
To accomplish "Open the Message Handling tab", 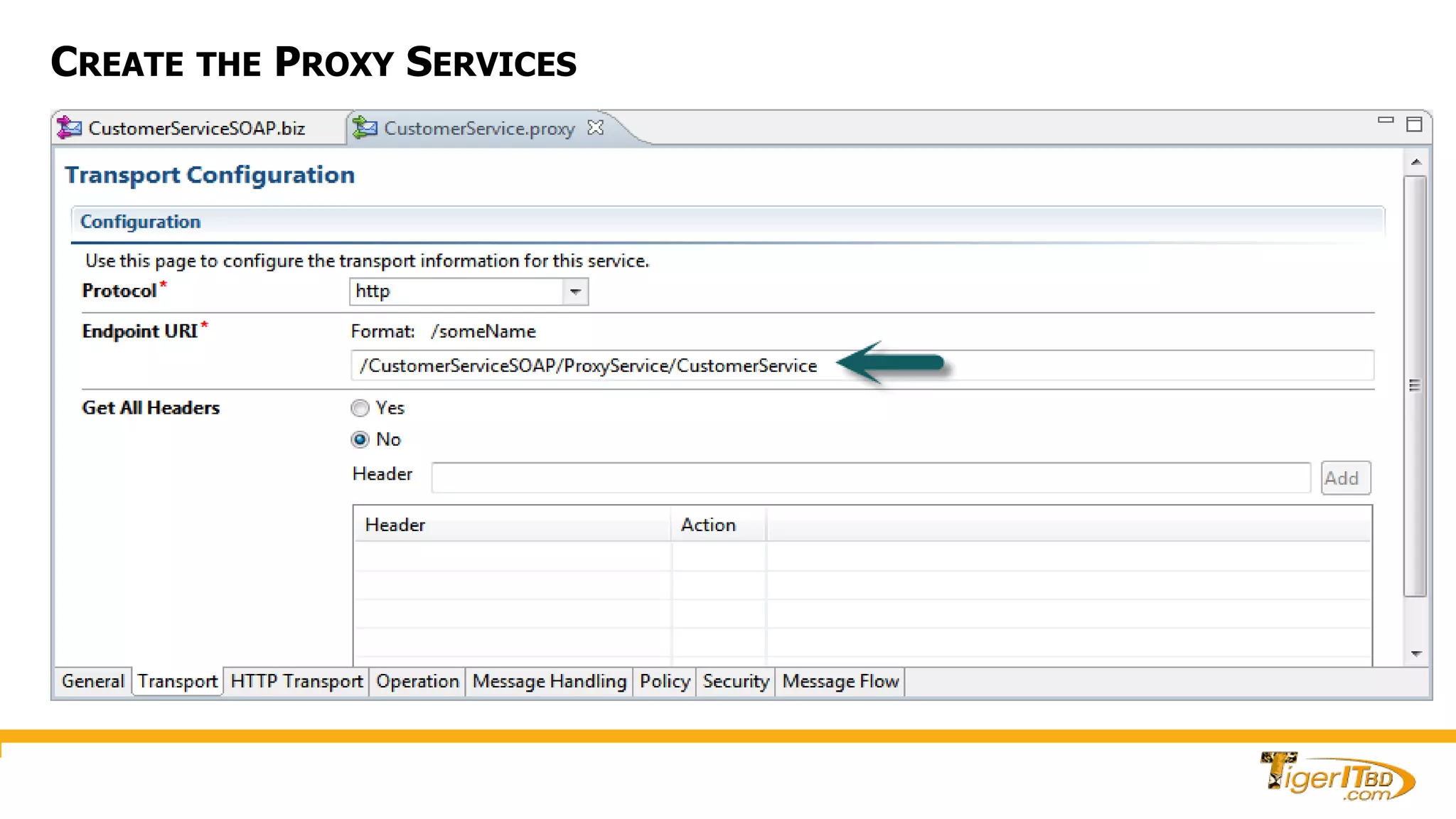I will [x=549, y=681].
